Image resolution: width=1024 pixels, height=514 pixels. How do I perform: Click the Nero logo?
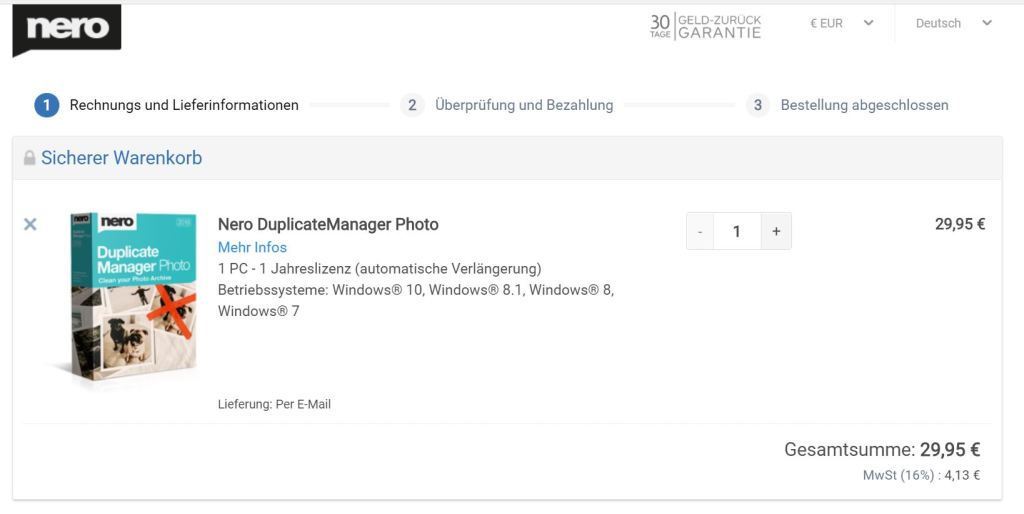click(67, 28)
